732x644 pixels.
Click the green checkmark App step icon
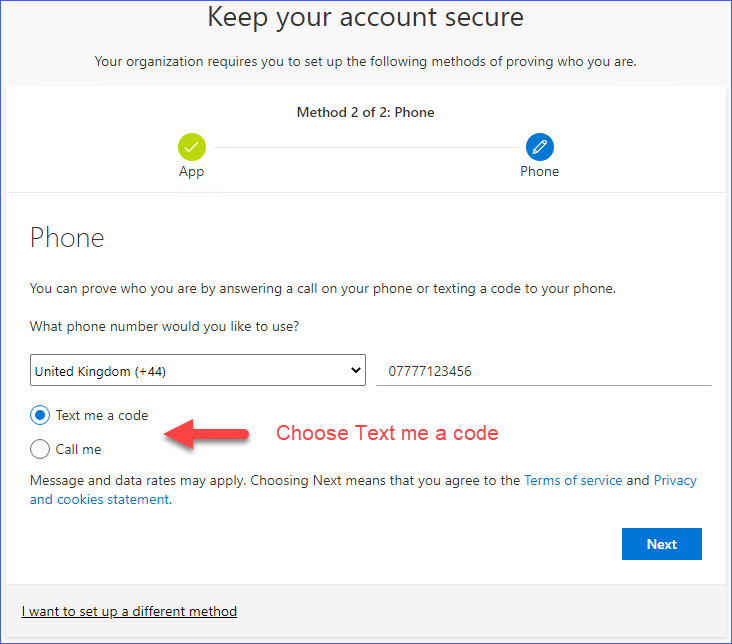coord(192,147)
